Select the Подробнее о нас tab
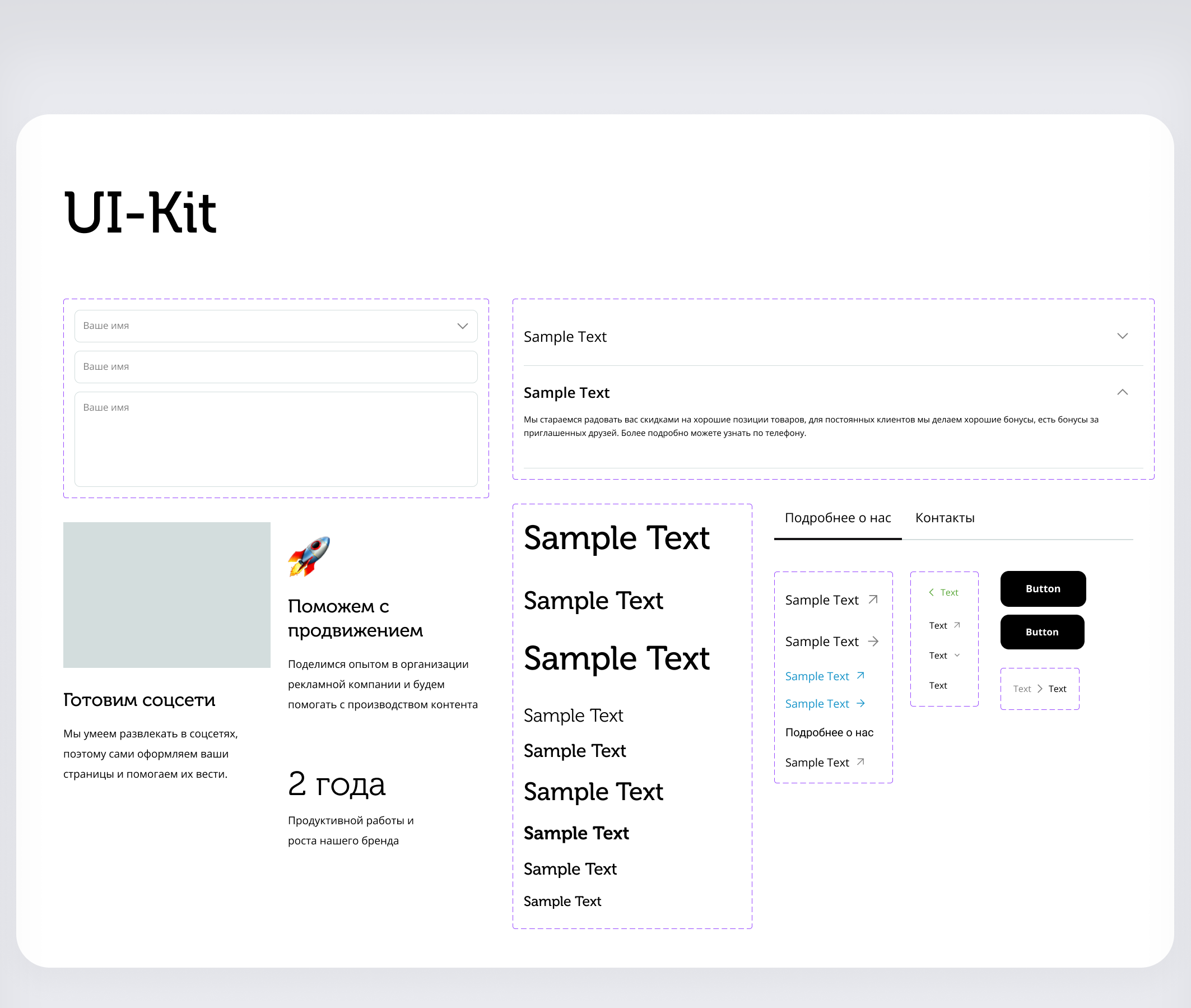1191x1008 pixels. [x=838, y=518]
